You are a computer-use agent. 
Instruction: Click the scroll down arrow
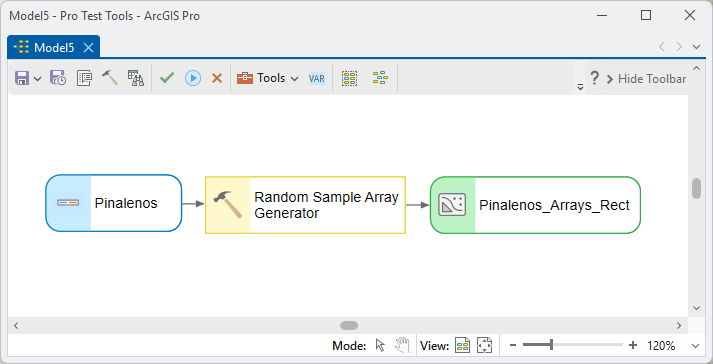696,308
